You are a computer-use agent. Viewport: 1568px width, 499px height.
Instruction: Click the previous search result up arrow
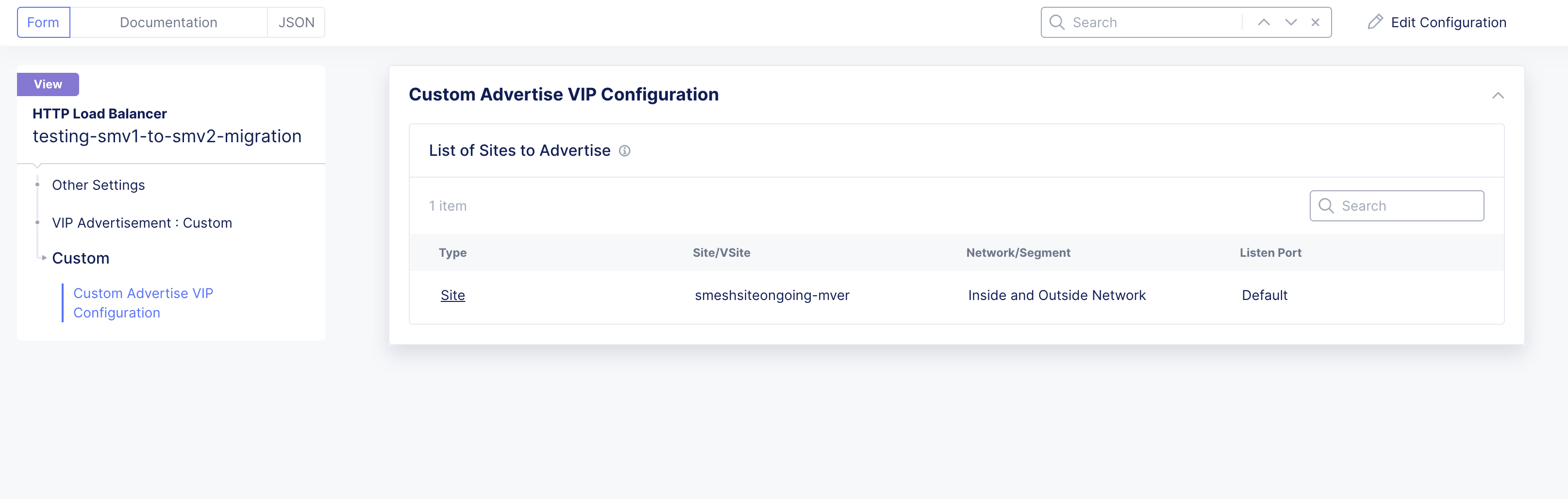coord(1264,22)
